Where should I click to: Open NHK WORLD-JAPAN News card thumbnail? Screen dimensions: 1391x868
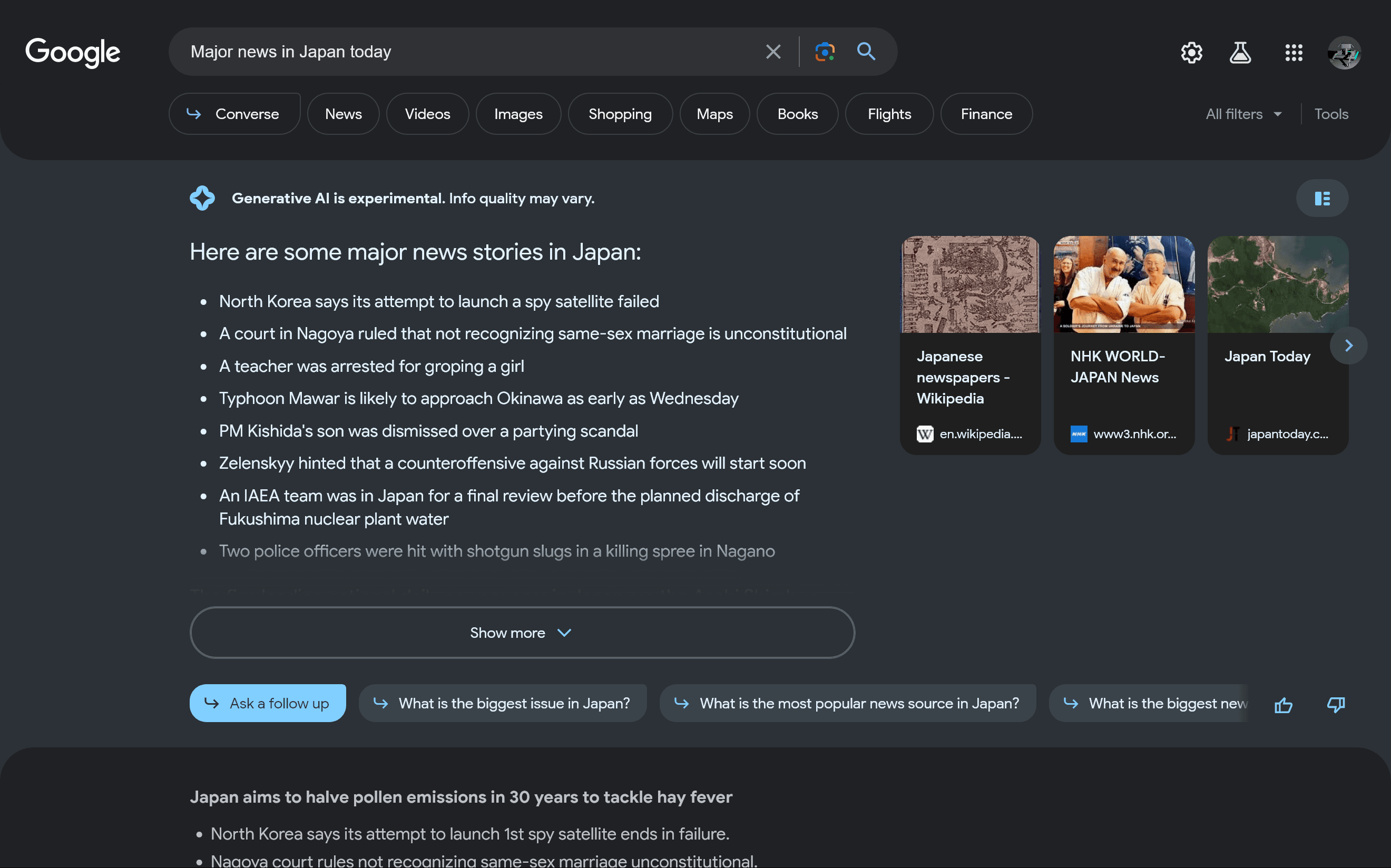[1124, 284]
